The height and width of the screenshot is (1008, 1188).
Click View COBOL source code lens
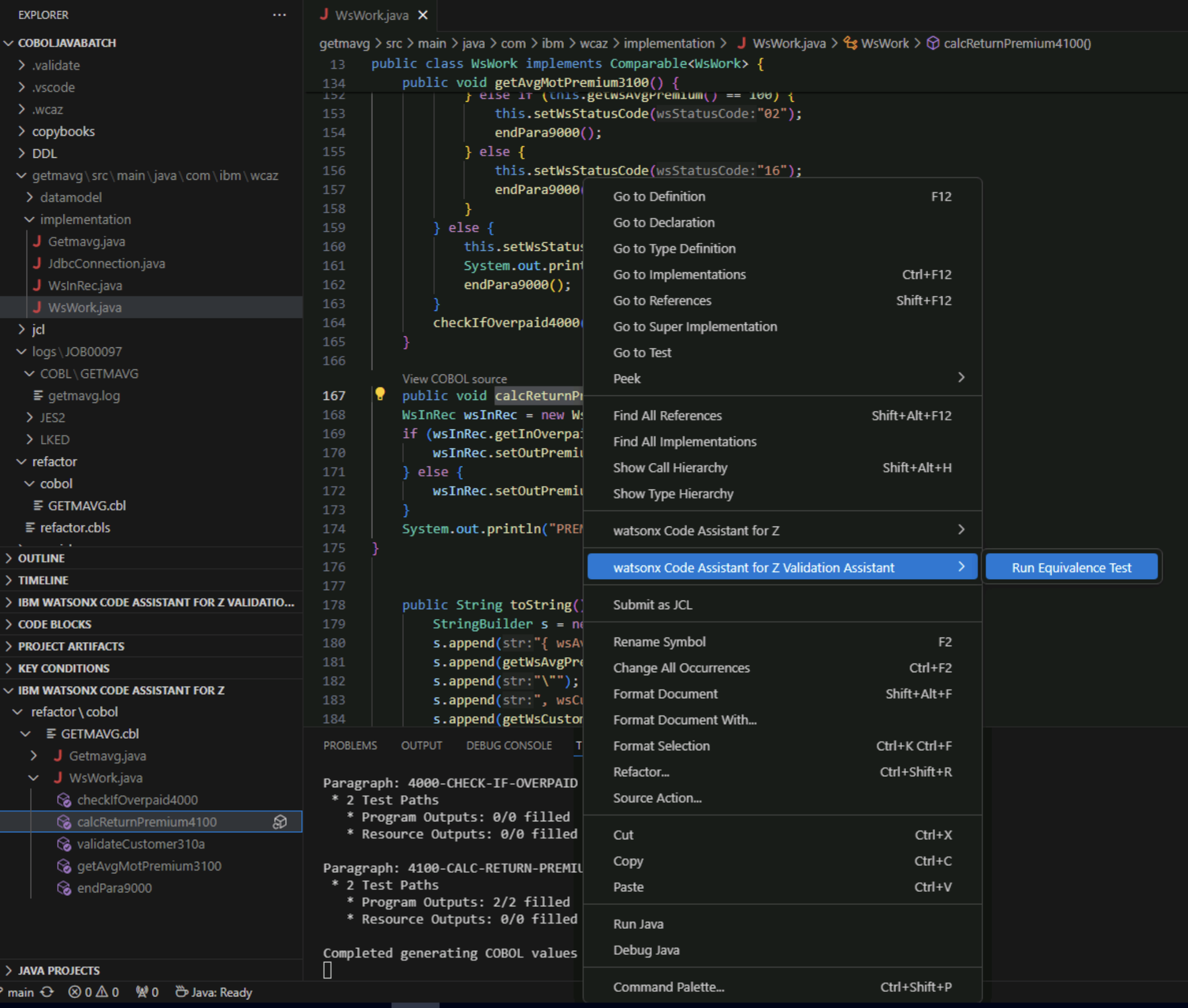(454, 379)
